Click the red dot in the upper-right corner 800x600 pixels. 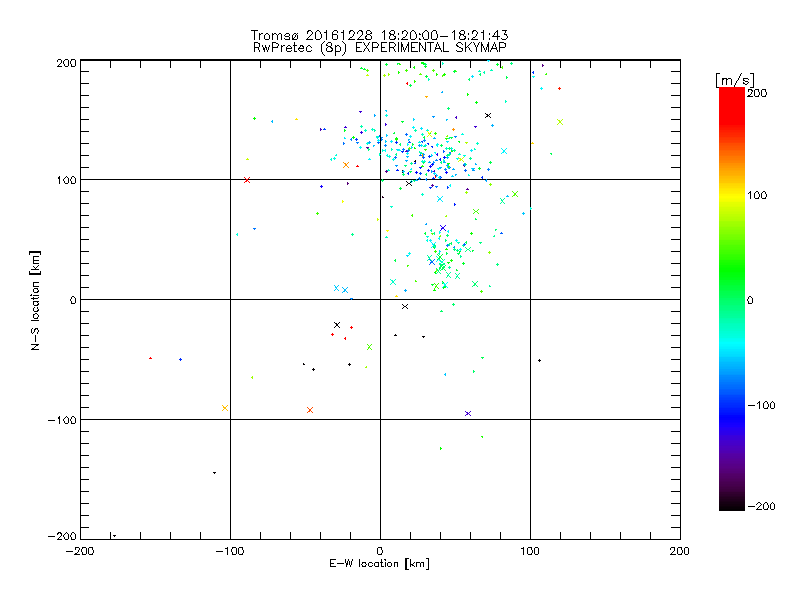(x=560, y=89)
